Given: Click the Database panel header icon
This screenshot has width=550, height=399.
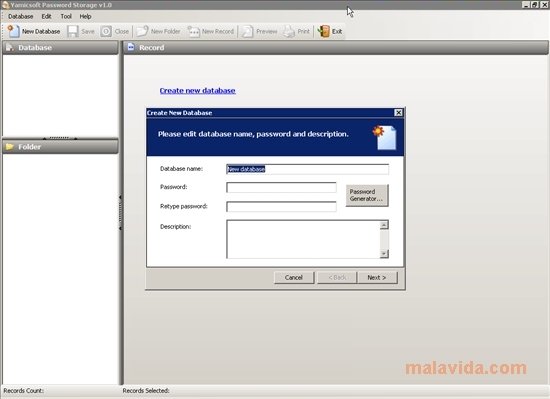Looking at the screenshot, I should [x=9, y=47].
